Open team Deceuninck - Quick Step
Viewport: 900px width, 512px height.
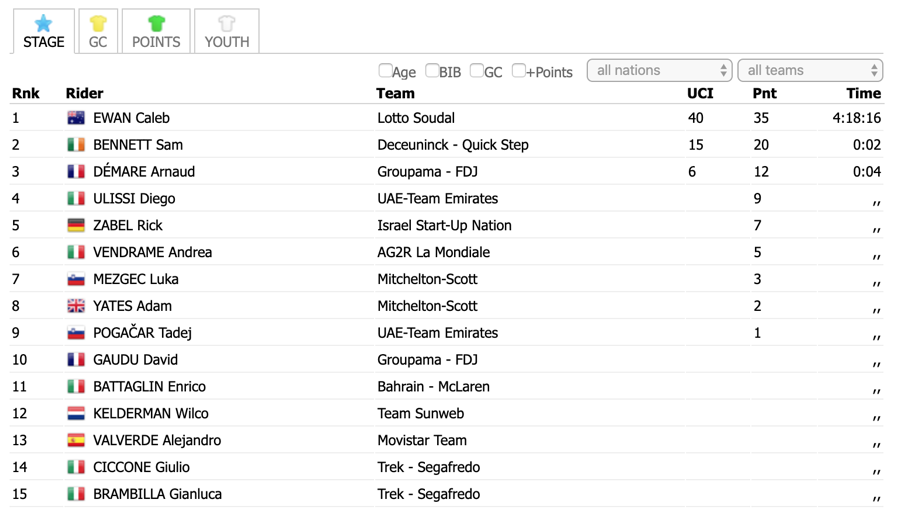pyautogui.click(x=453, y=145)
